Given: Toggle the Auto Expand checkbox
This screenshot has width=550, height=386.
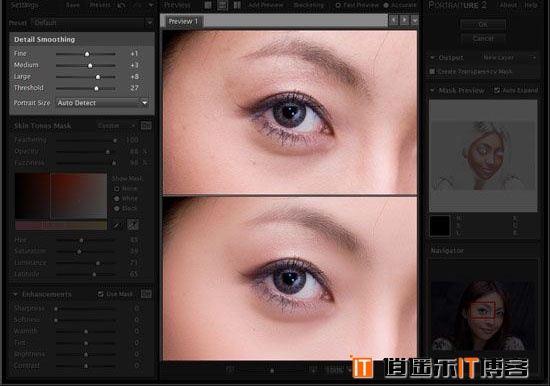Looking at the screenshot, I should 497,90.
